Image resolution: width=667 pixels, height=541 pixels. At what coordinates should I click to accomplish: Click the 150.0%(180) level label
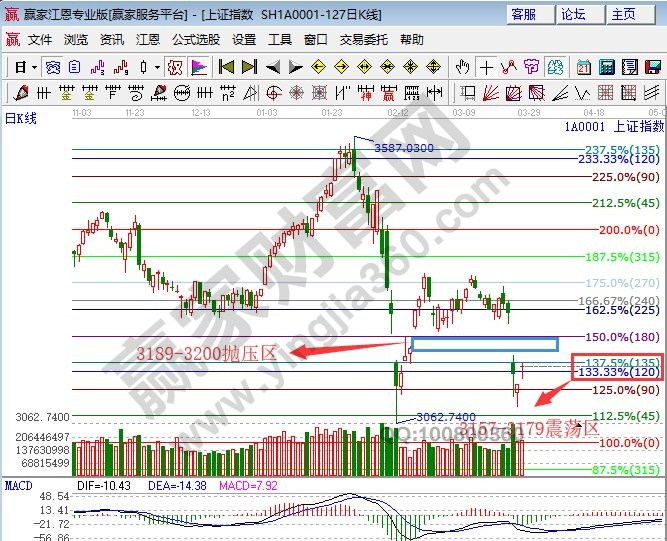(623, 336)
